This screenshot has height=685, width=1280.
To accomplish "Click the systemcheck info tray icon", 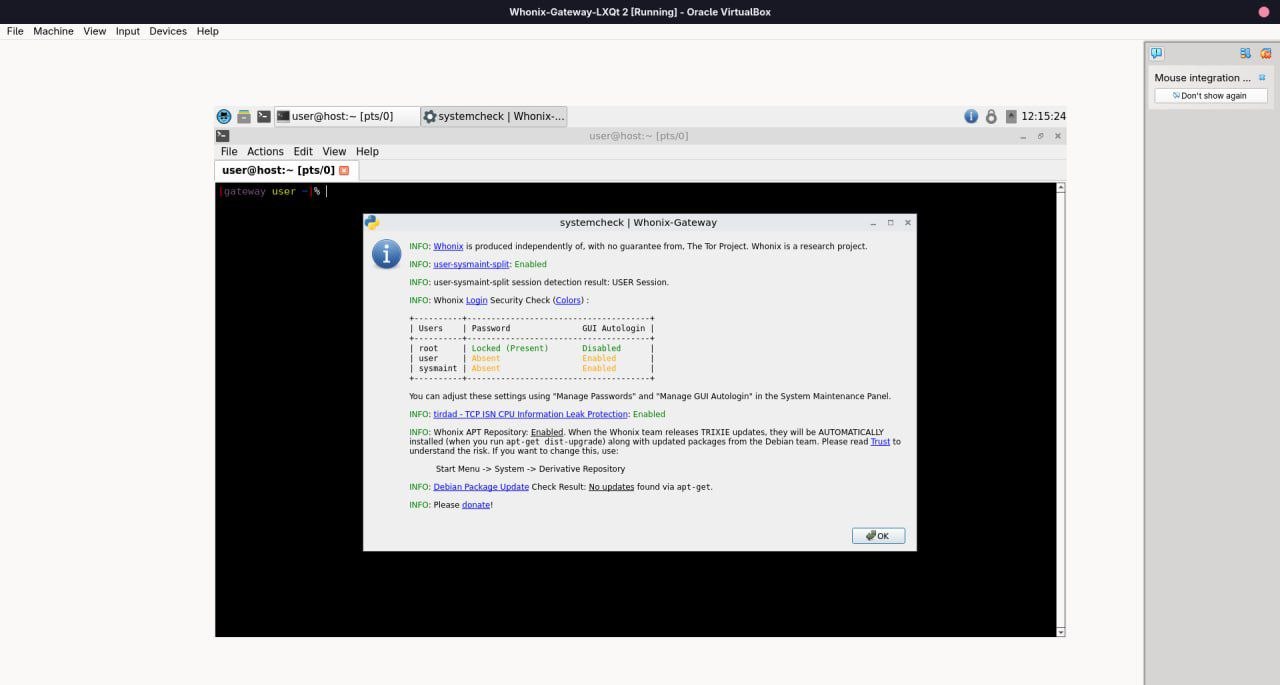I will (x=971, y=116).
